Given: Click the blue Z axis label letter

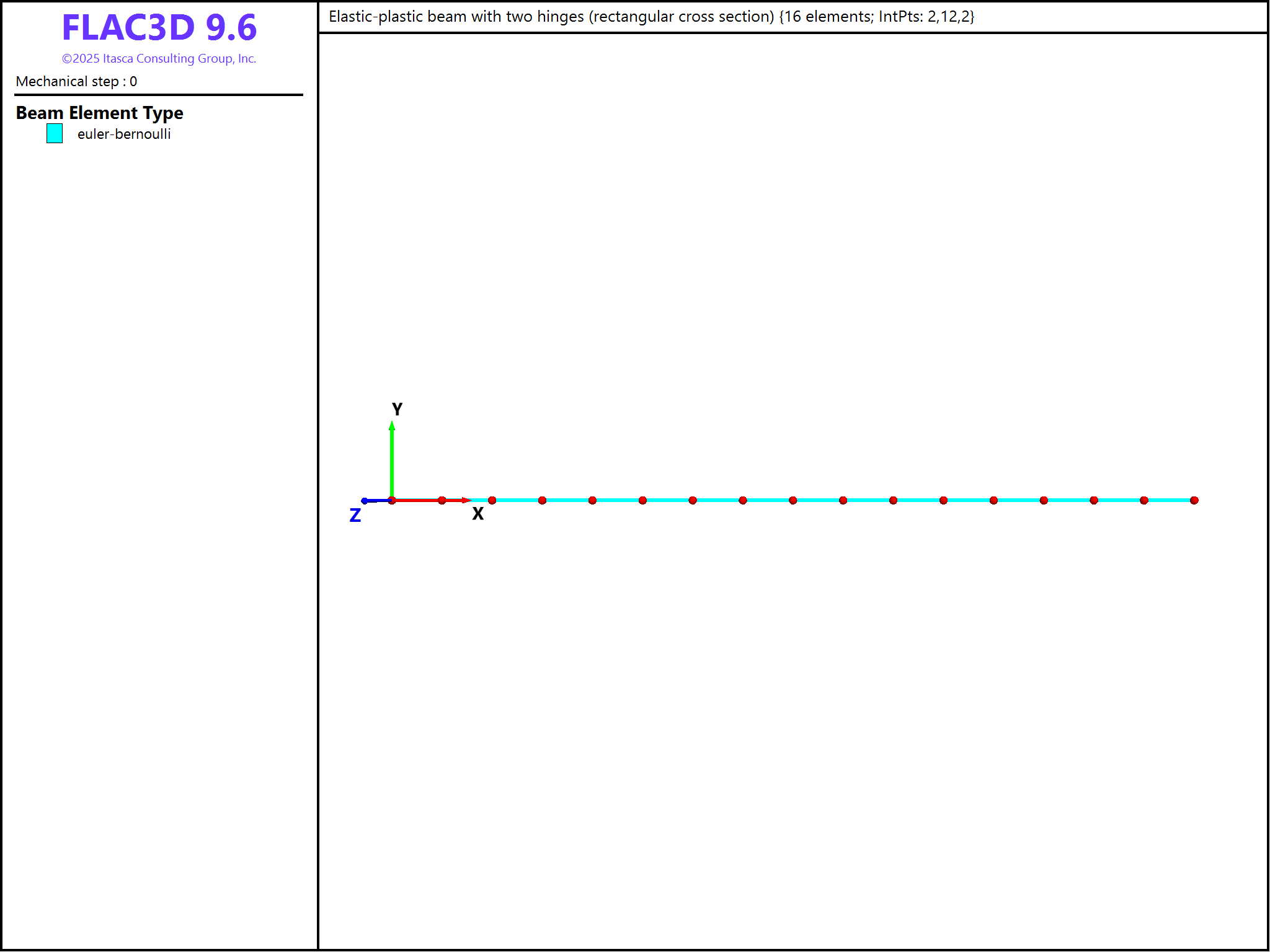Looking at the screenshot, I should (355, 516).
